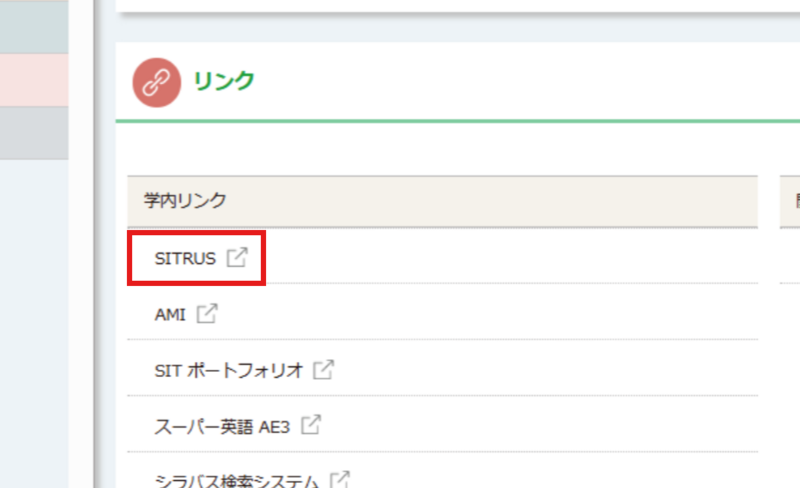
Task: Open the AMI link
Action: point(170,314)
